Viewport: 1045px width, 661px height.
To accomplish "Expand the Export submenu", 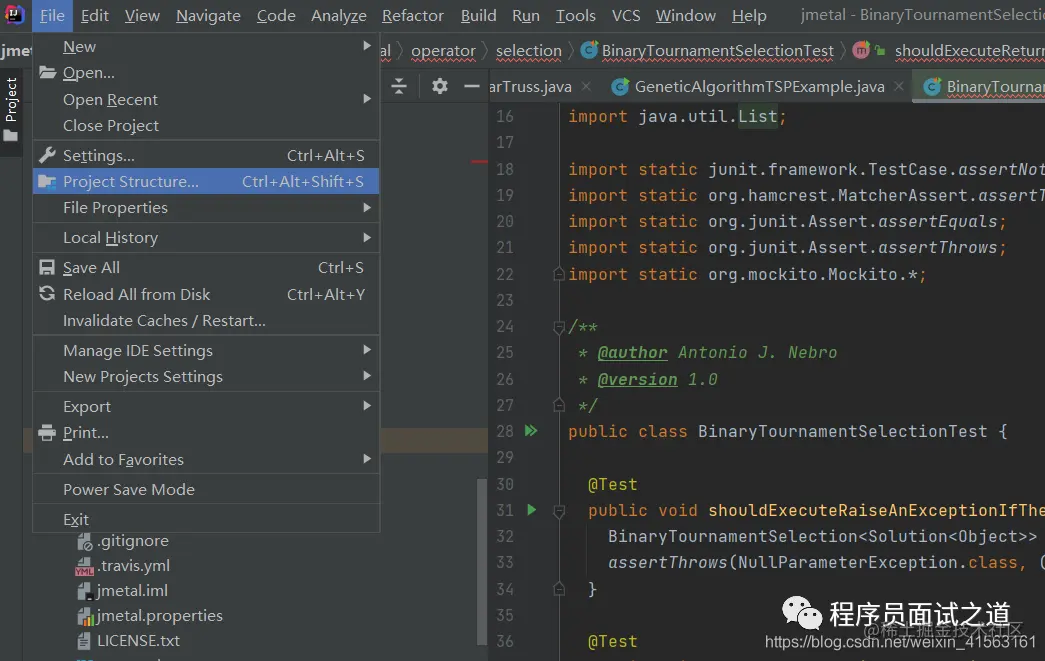I will 206,406.
